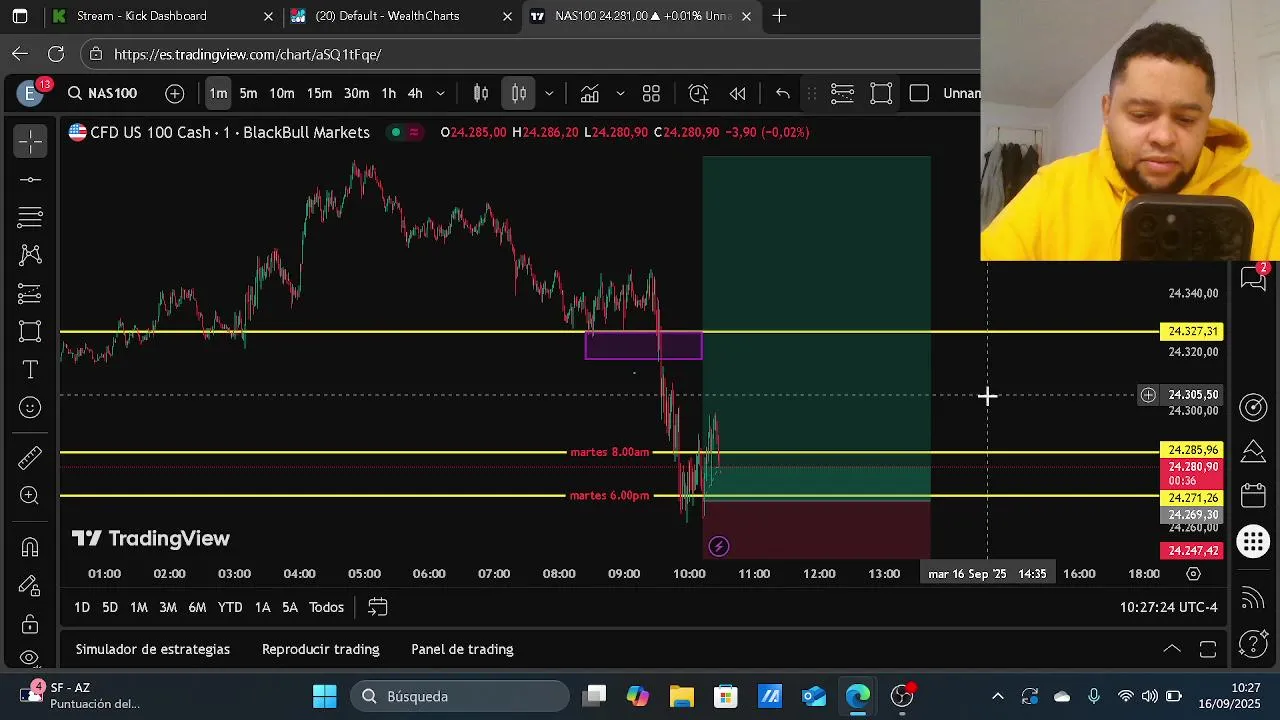Image resolution: width=1280 pixels, height=720 pixels.
Task: Open the pyramid hotlist panel
Action: (x=1253, y=452)
